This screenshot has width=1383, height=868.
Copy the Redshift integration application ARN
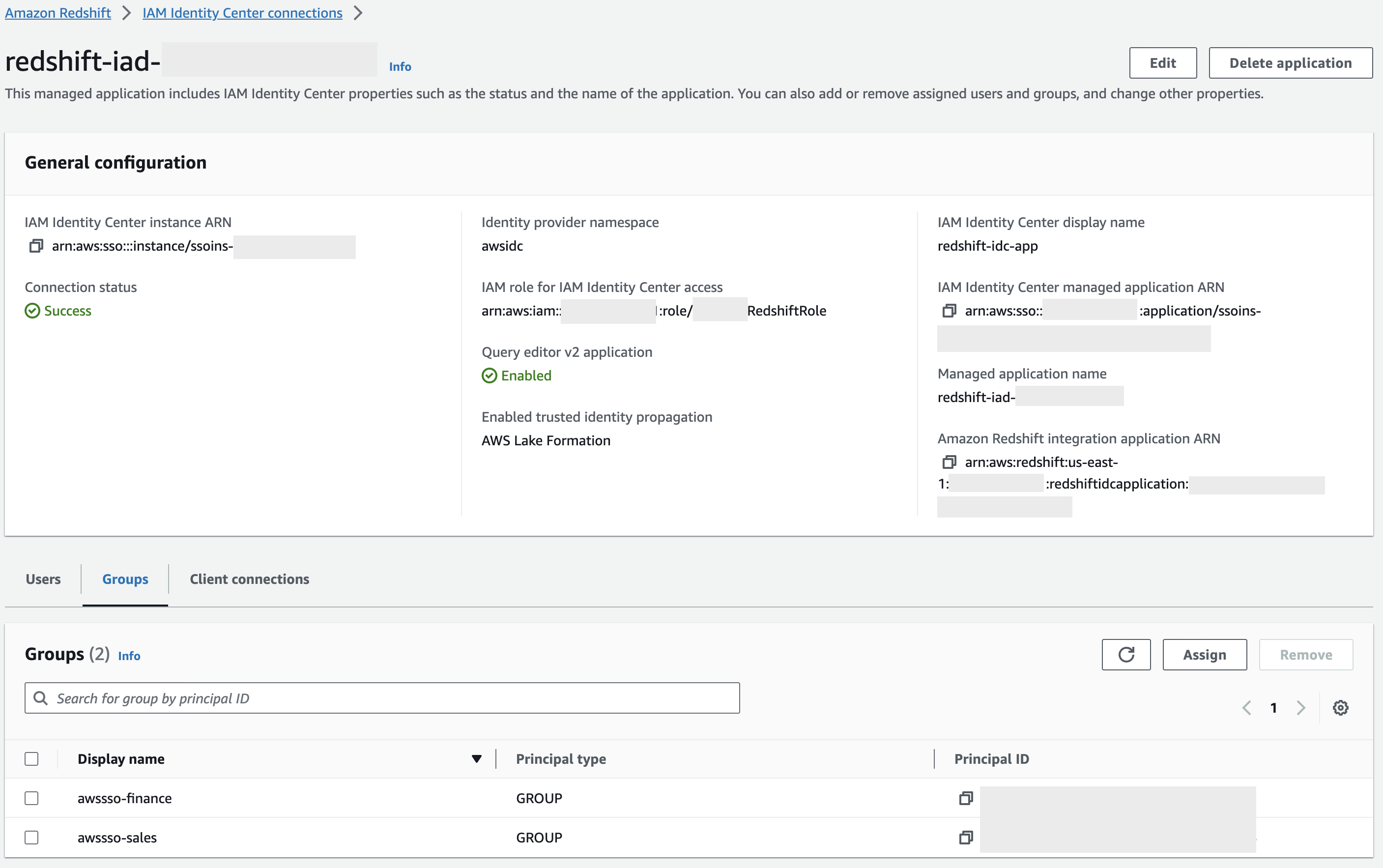[x=949, y=462]
